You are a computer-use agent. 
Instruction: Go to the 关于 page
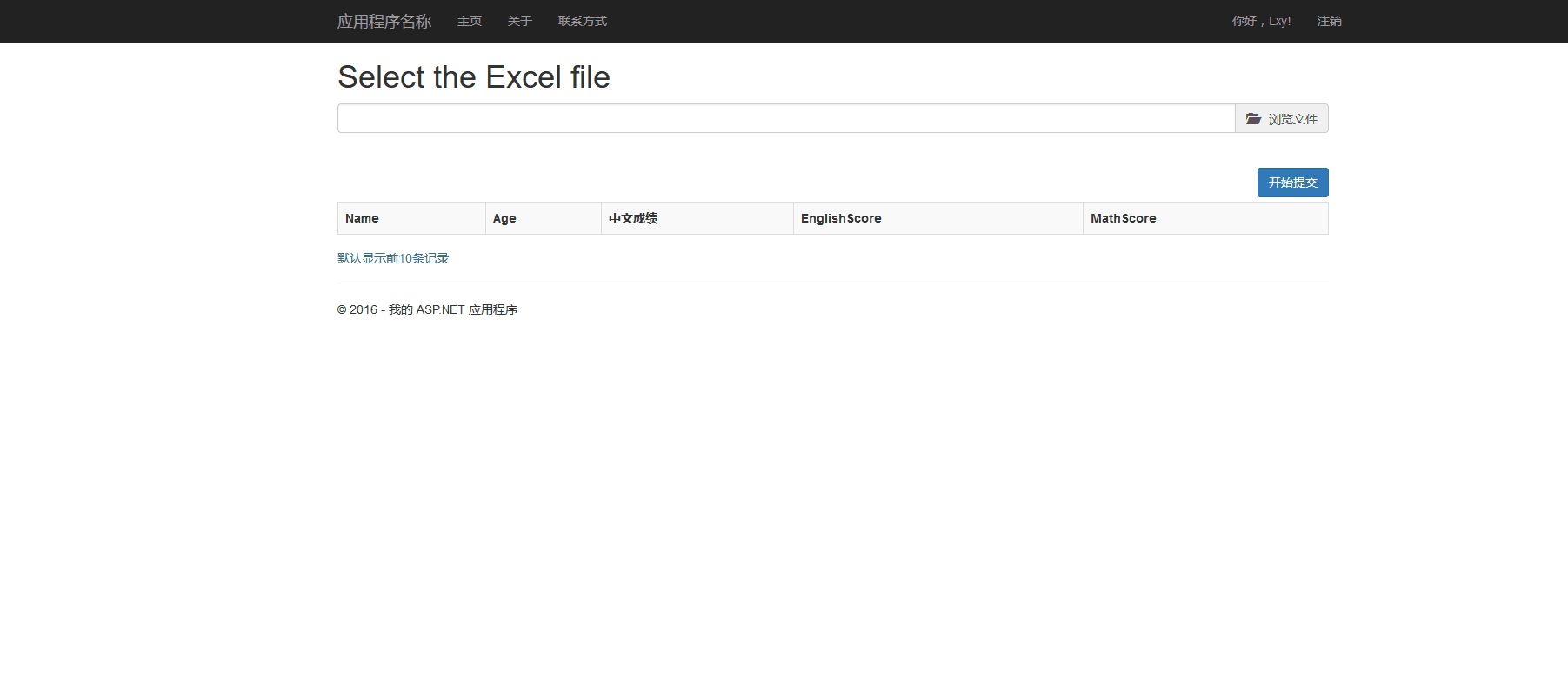[x=519, y=21]
